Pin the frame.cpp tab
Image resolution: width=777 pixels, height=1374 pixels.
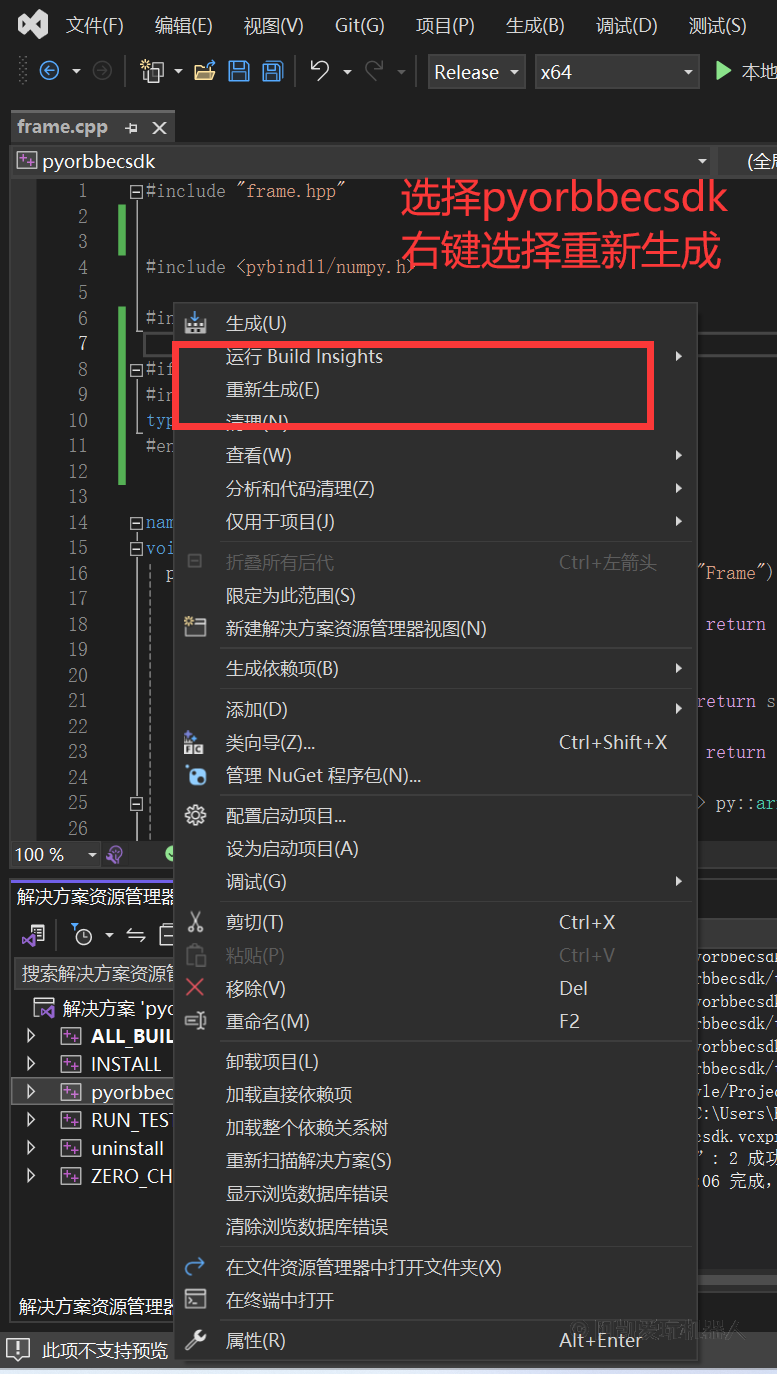click(131, 128)
